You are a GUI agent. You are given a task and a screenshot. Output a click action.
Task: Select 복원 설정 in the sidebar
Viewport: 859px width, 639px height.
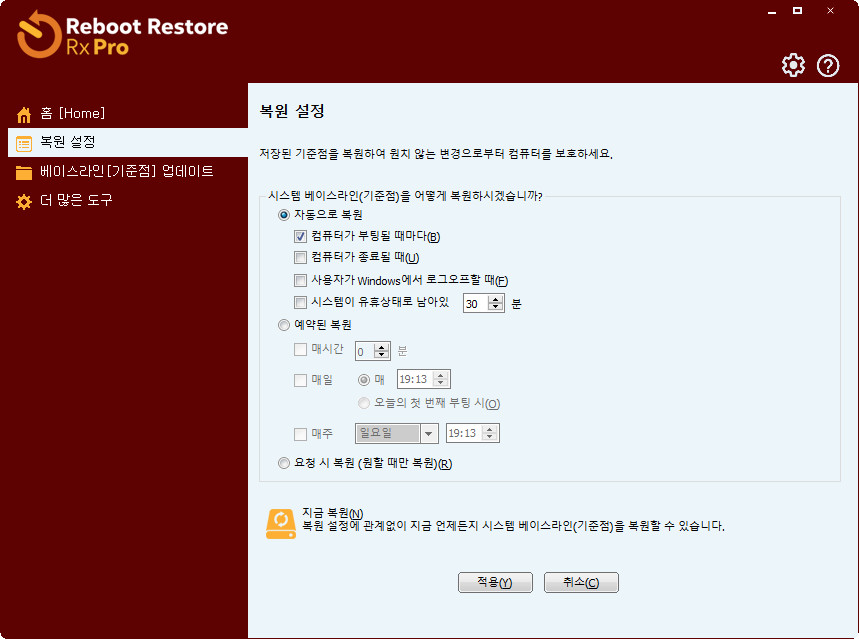pyautogui.click(x=128, y=142)
